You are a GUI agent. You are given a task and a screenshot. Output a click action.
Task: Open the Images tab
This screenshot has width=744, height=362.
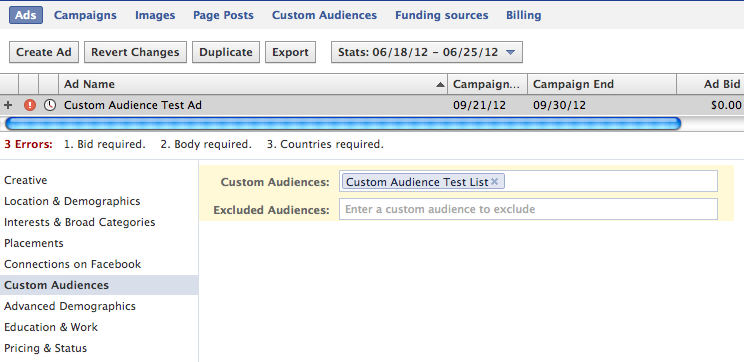click(155, 15)
